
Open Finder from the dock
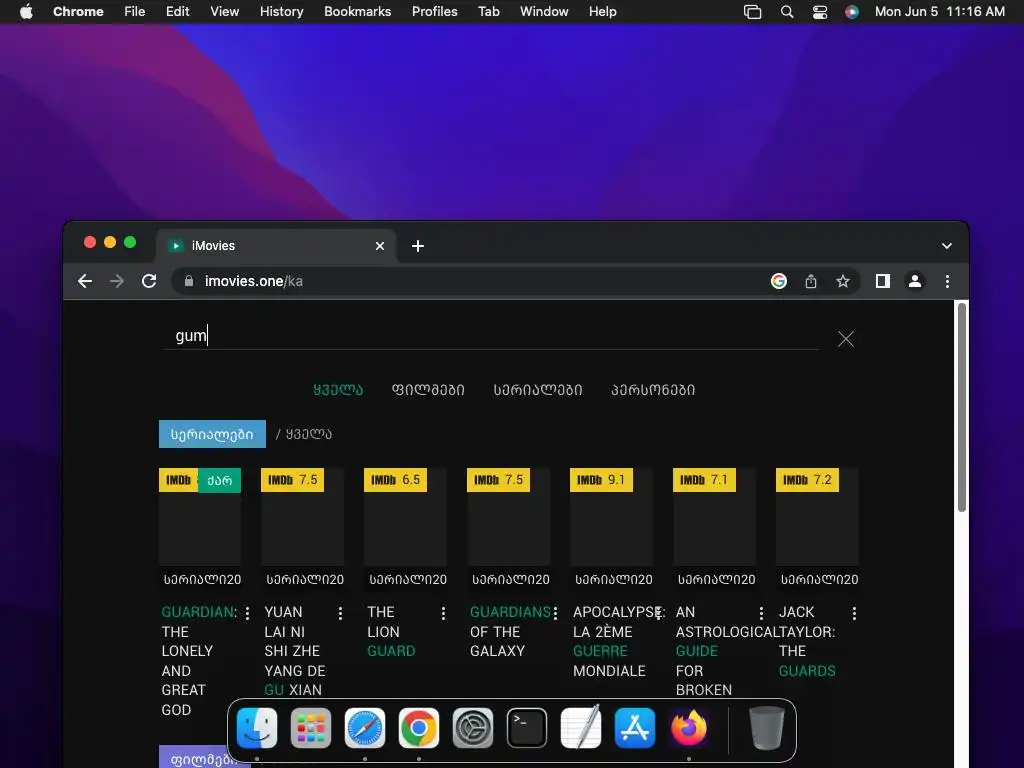click(257, 728)
